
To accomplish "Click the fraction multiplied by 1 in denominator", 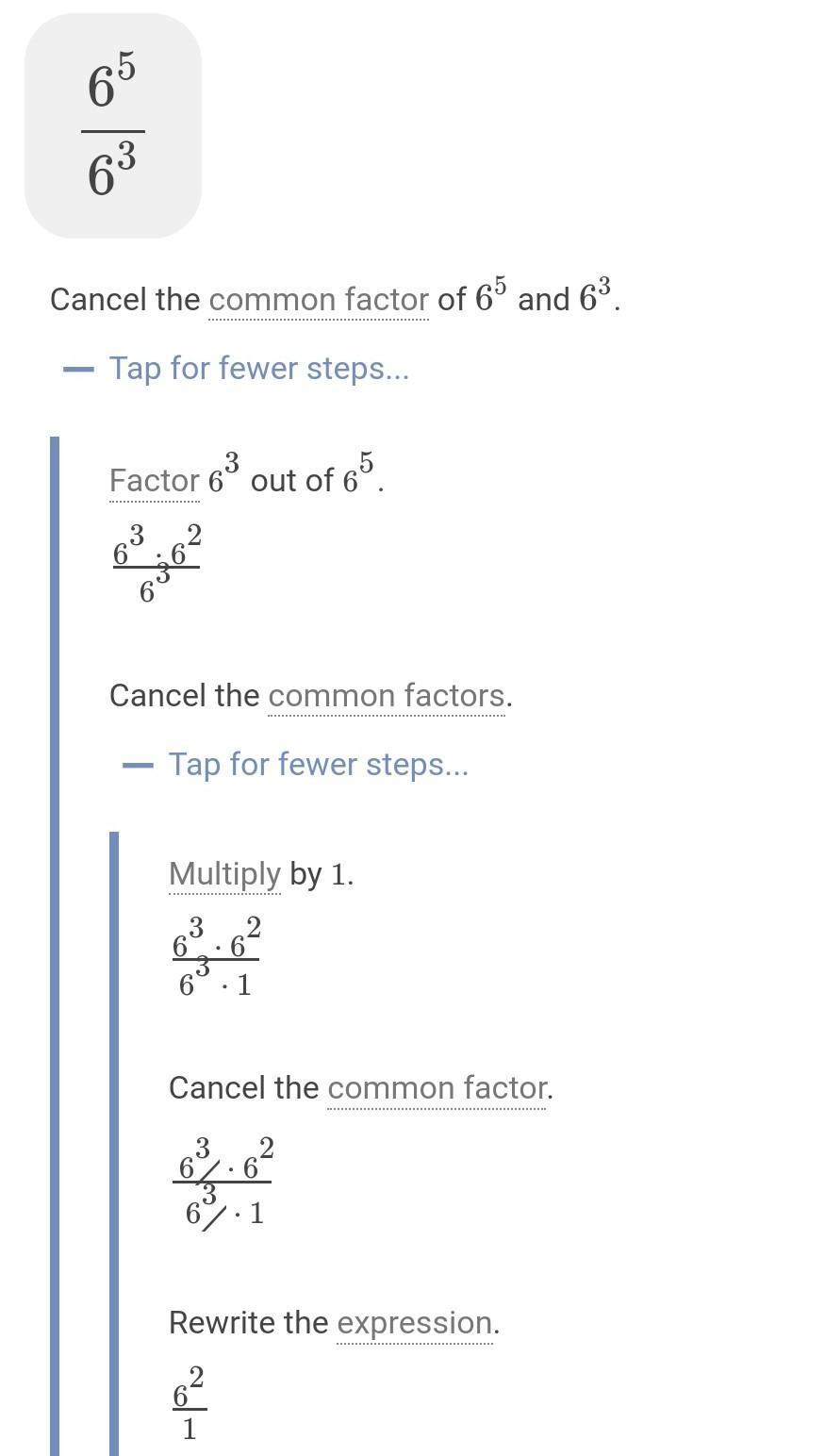I will click(216, 956).
